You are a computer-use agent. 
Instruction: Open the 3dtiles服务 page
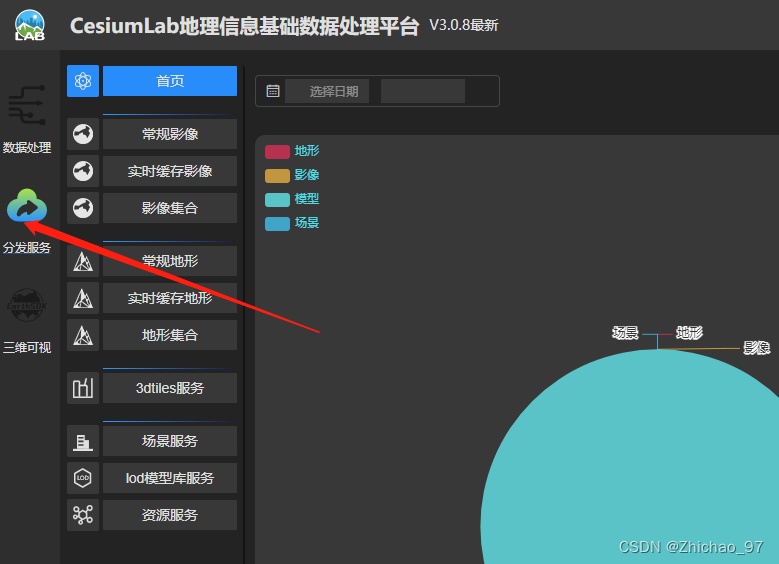point(170,388)
